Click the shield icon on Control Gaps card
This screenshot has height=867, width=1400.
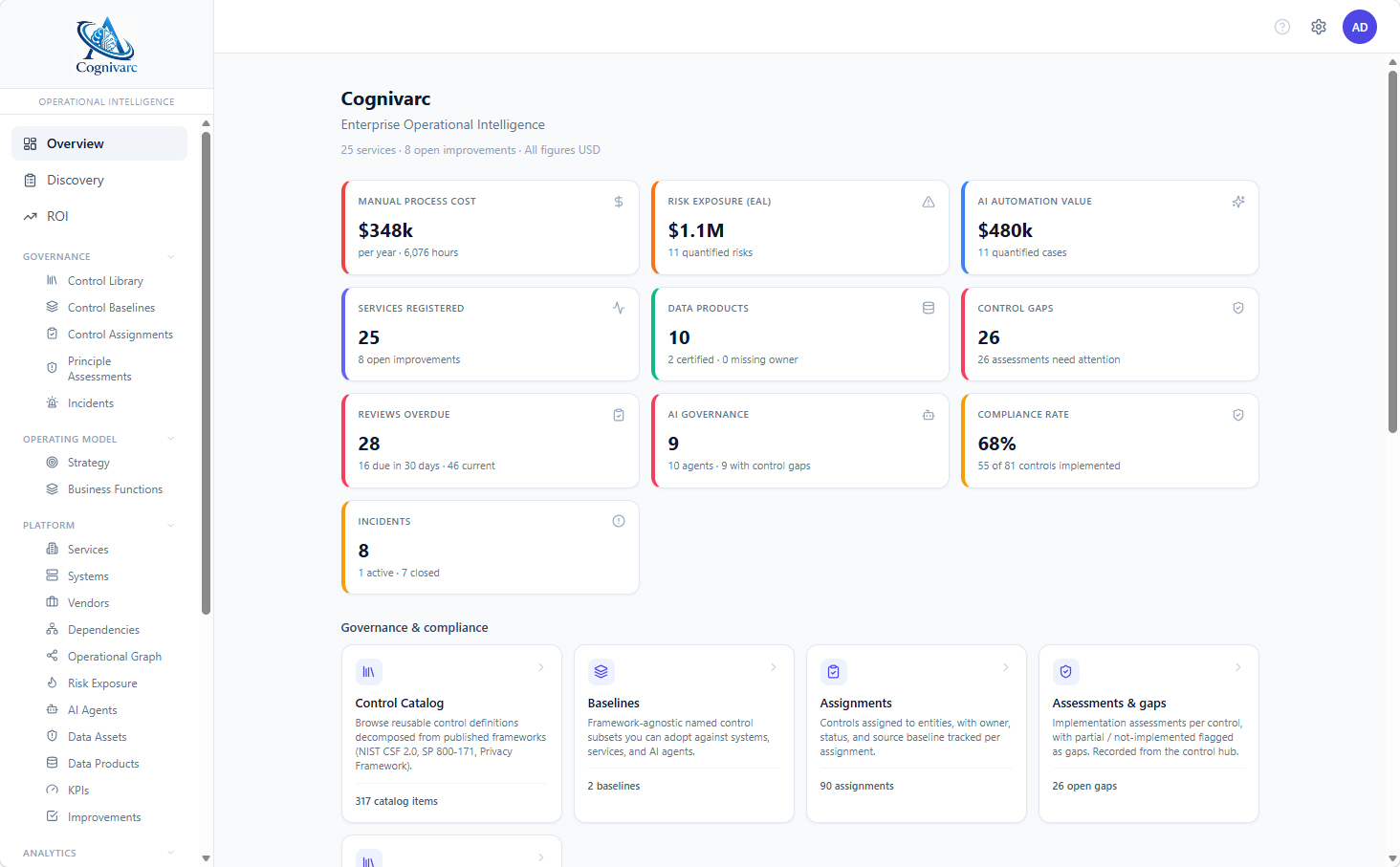click(1238, 308)
